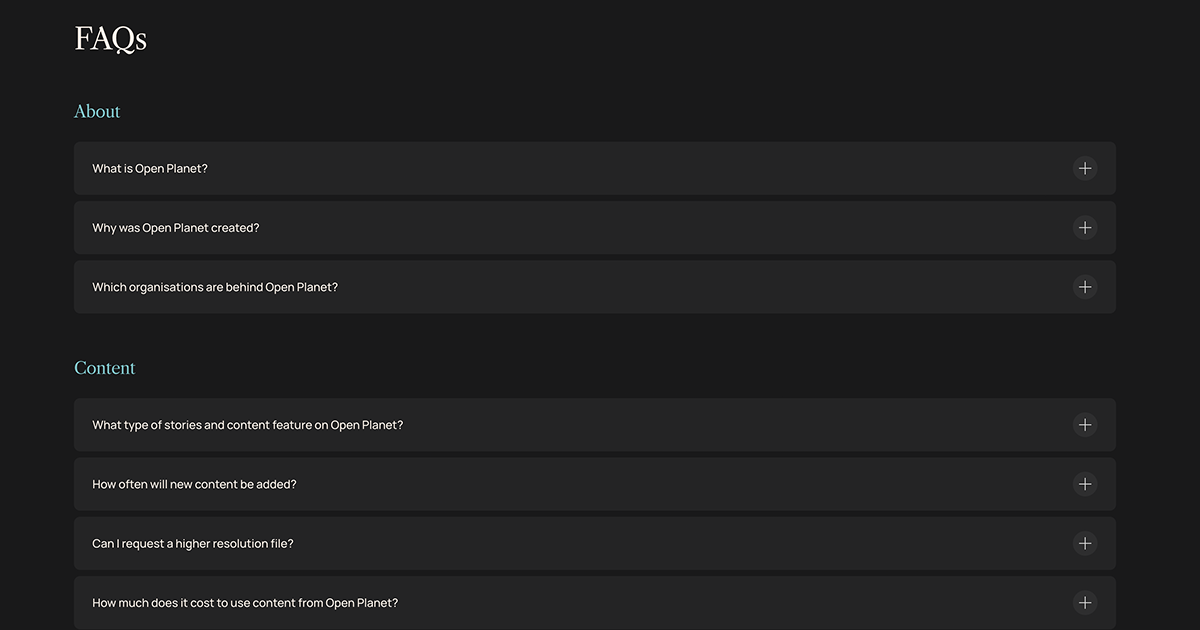Hit the plus icon next to the stories and content question
The width and height of the screenshot is (1200, 630).
[1085, 425]
